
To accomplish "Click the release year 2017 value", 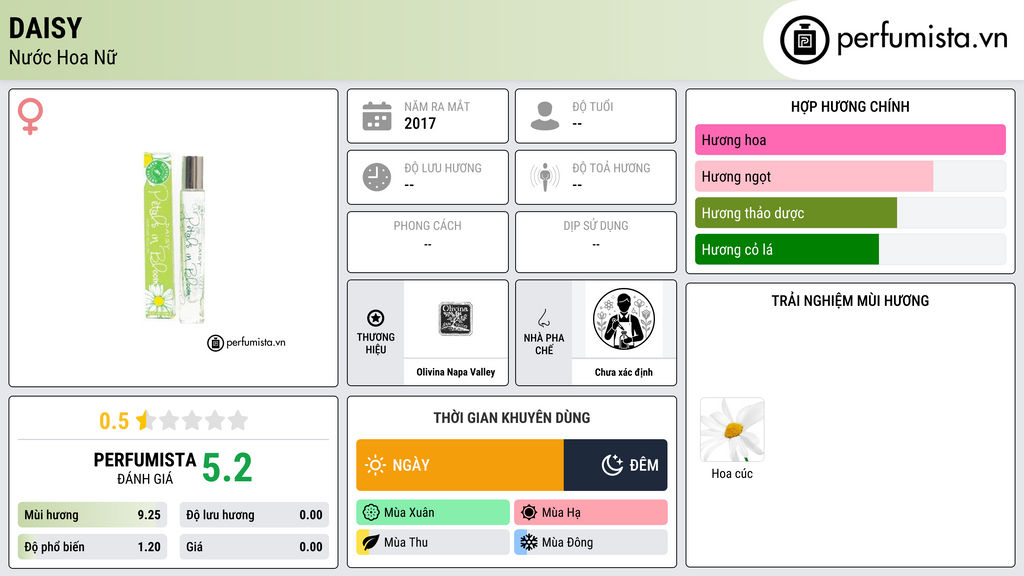I will point(420,123).
